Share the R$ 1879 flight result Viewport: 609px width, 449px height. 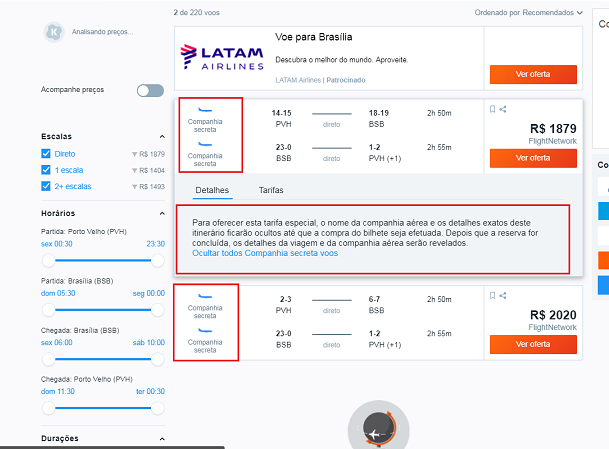[x=503, y=109]
